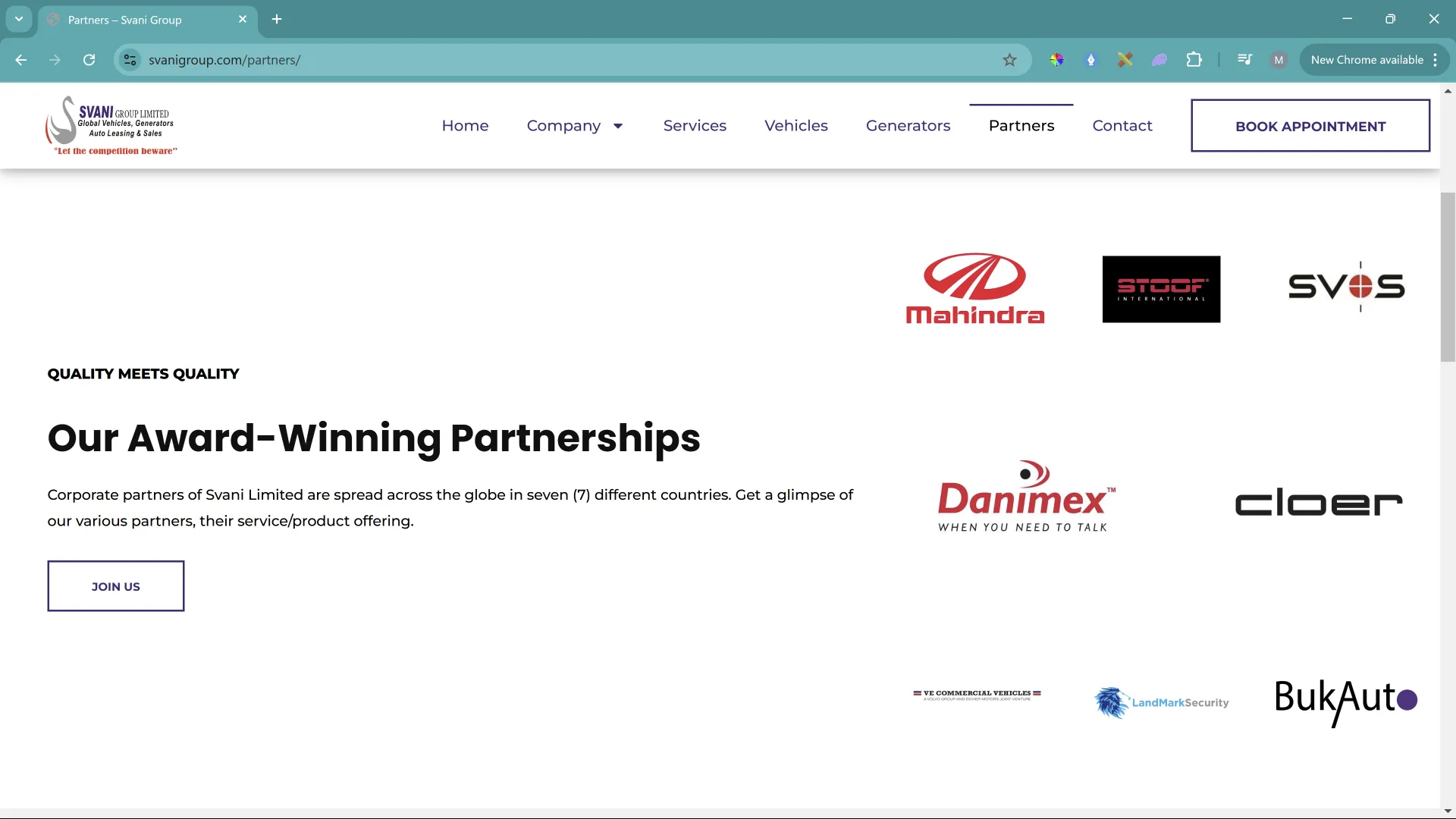Open the Generators menu item

pos(908,126)
